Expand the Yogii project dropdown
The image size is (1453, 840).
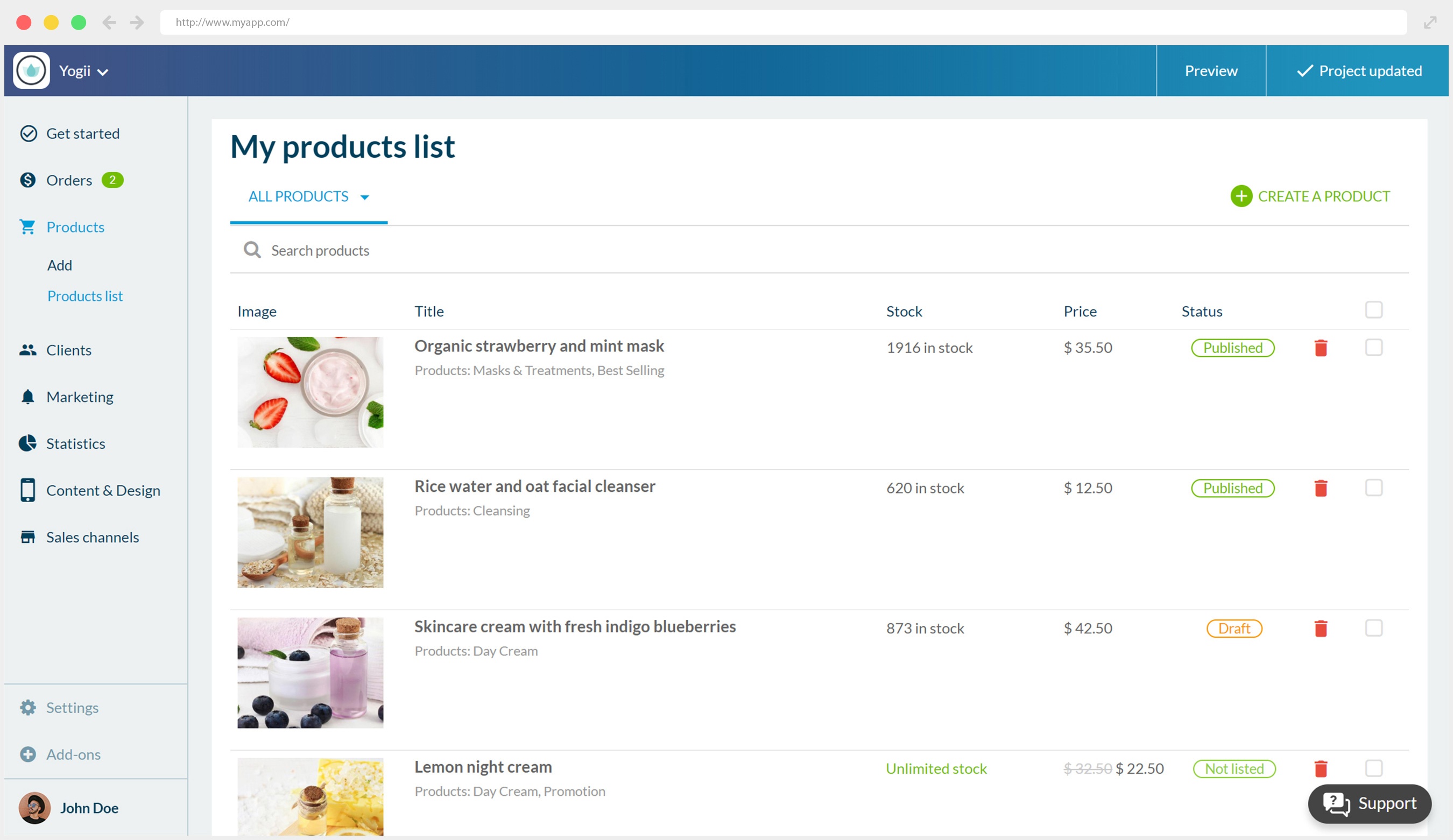coord(103,72)
